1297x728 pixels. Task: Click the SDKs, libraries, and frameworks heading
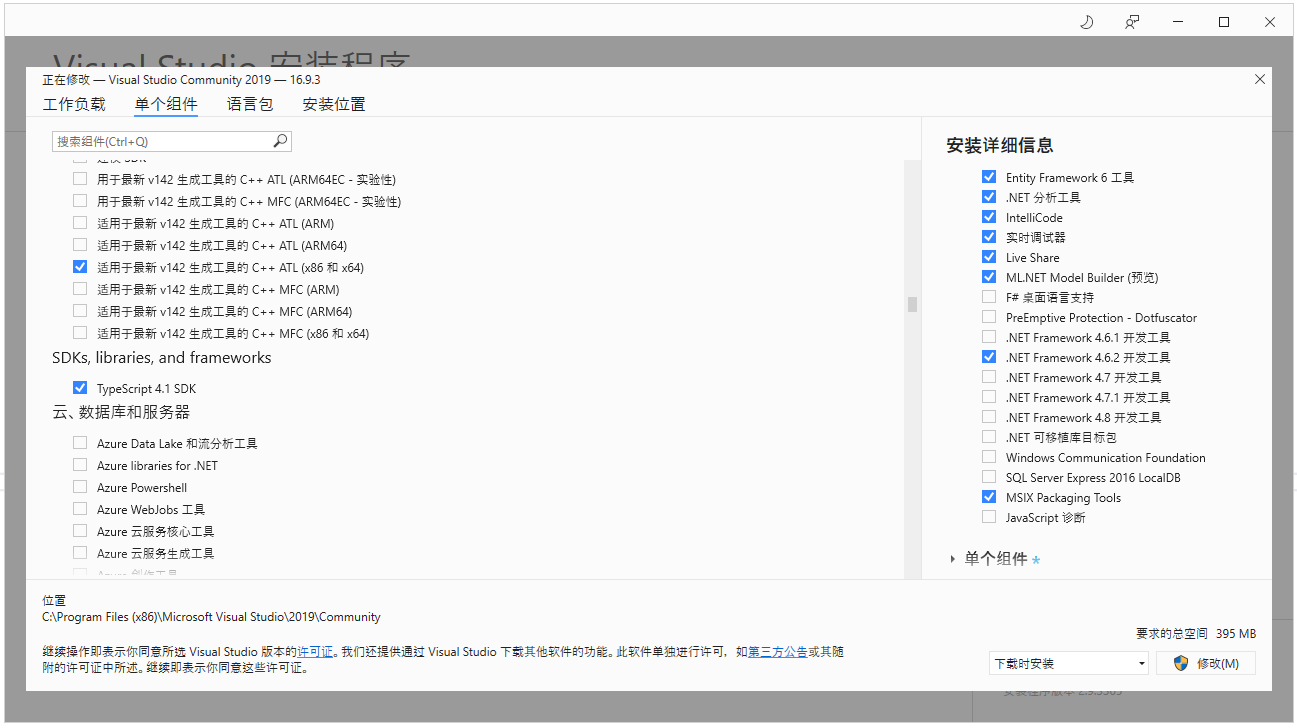click(x=162, y=358)
